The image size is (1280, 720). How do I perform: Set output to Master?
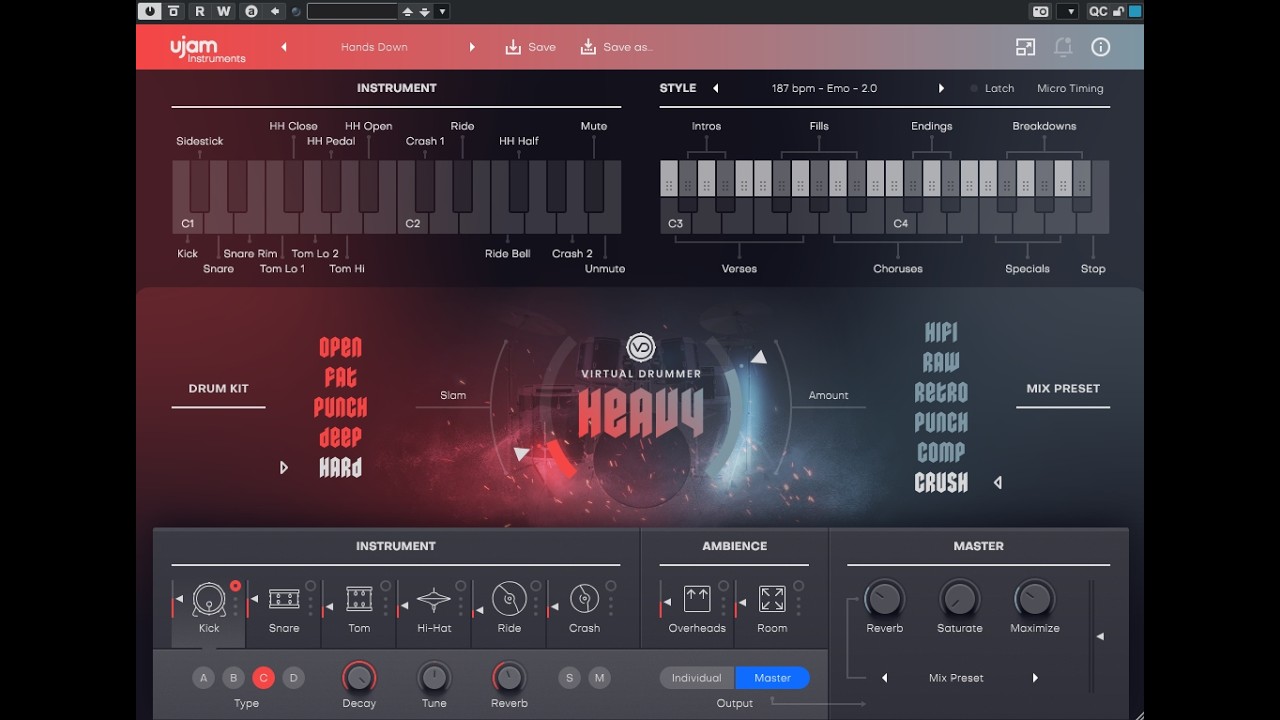tap(772, 678)
